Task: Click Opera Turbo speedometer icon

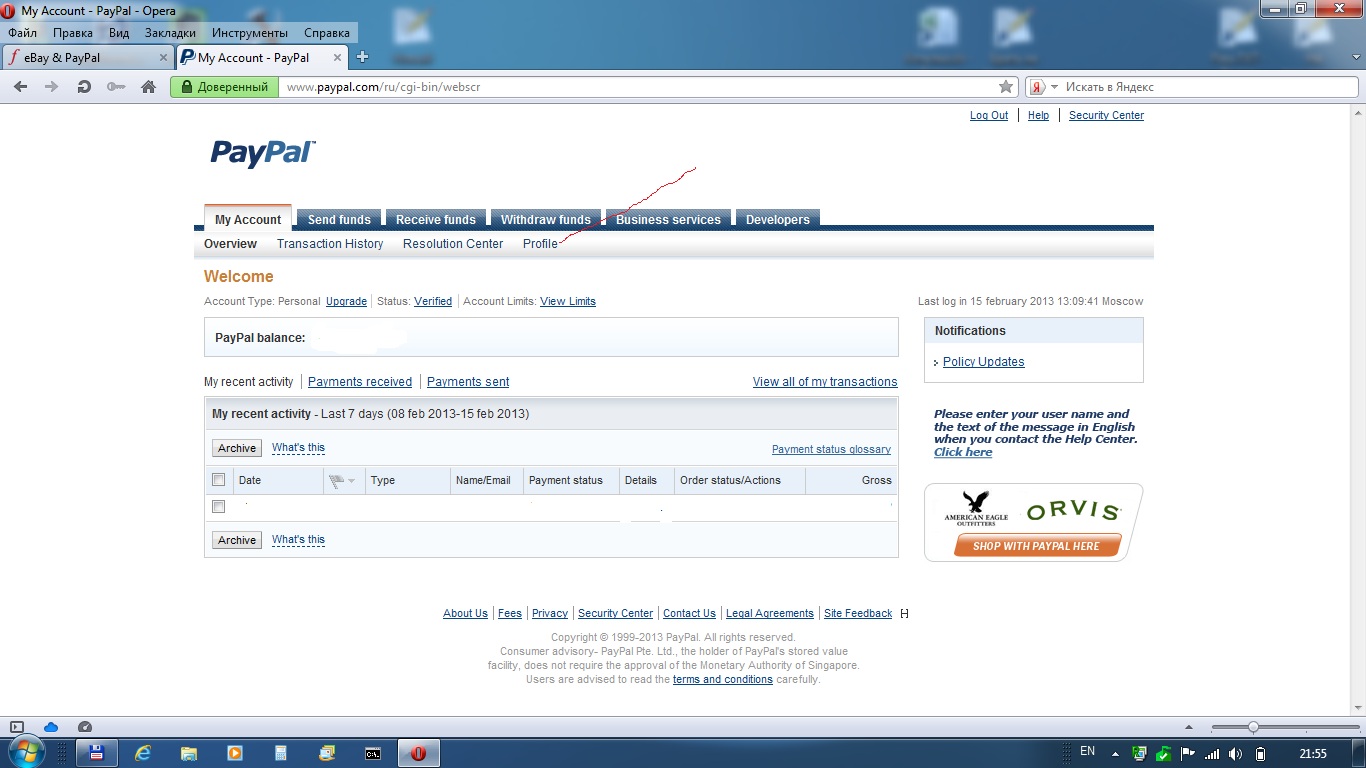Action: 85,727
